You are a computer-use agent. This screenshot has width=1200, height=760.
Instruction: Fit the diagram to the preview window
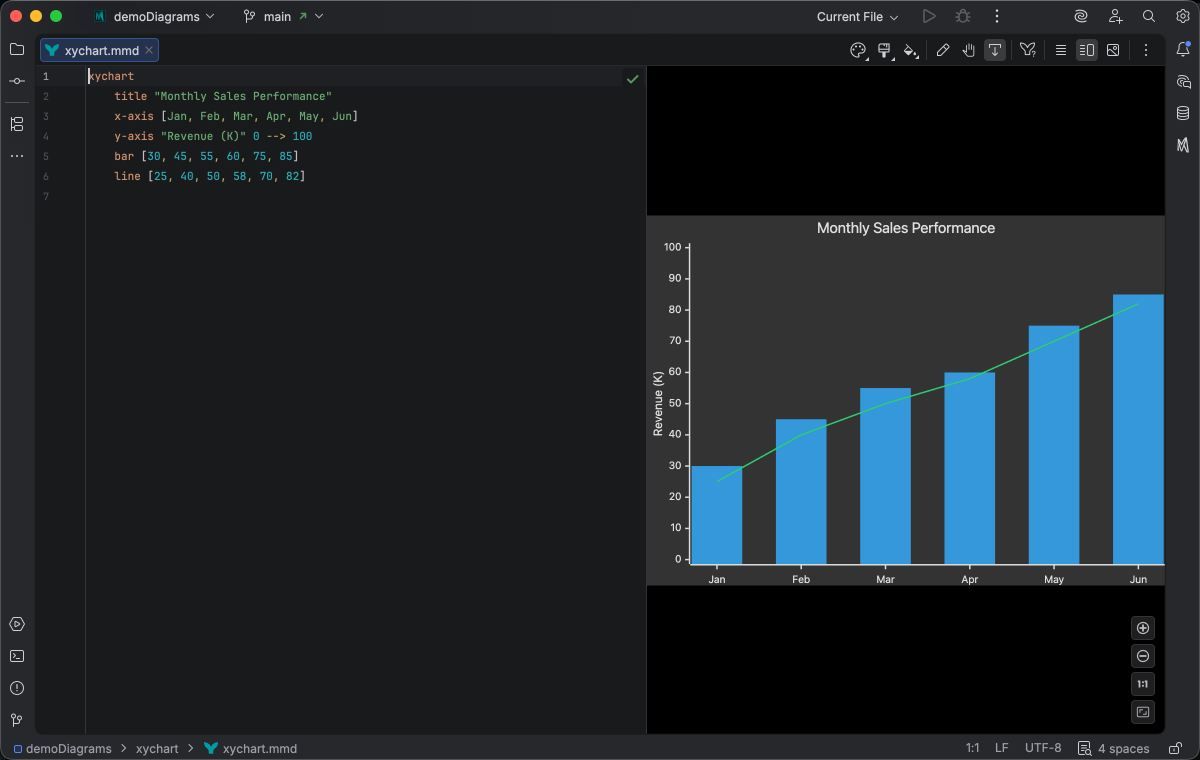pos(1143,712)
